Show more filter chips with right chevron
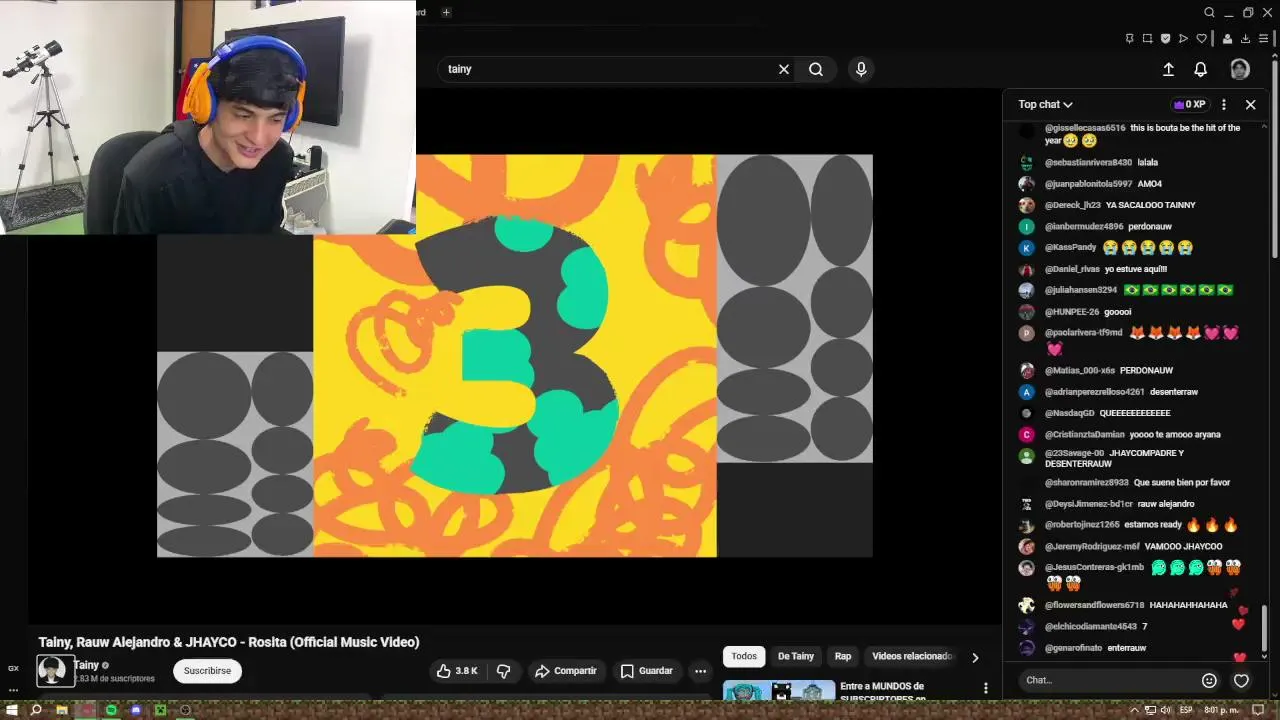The image size is (1280, 720). pos(975,657)
